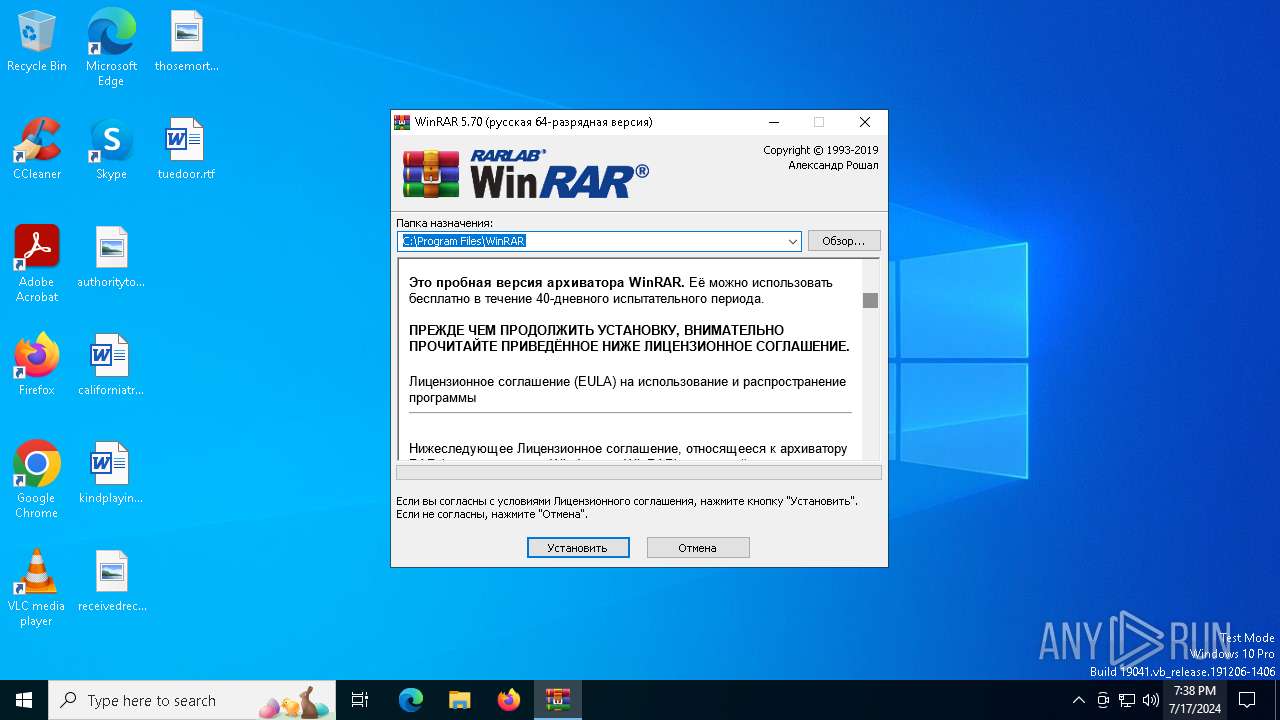Open Adobe Acrobat desktop shortcut
The height and width of the screenshot is (720, 1280).
pyautogui.click(x=37, y=264)
